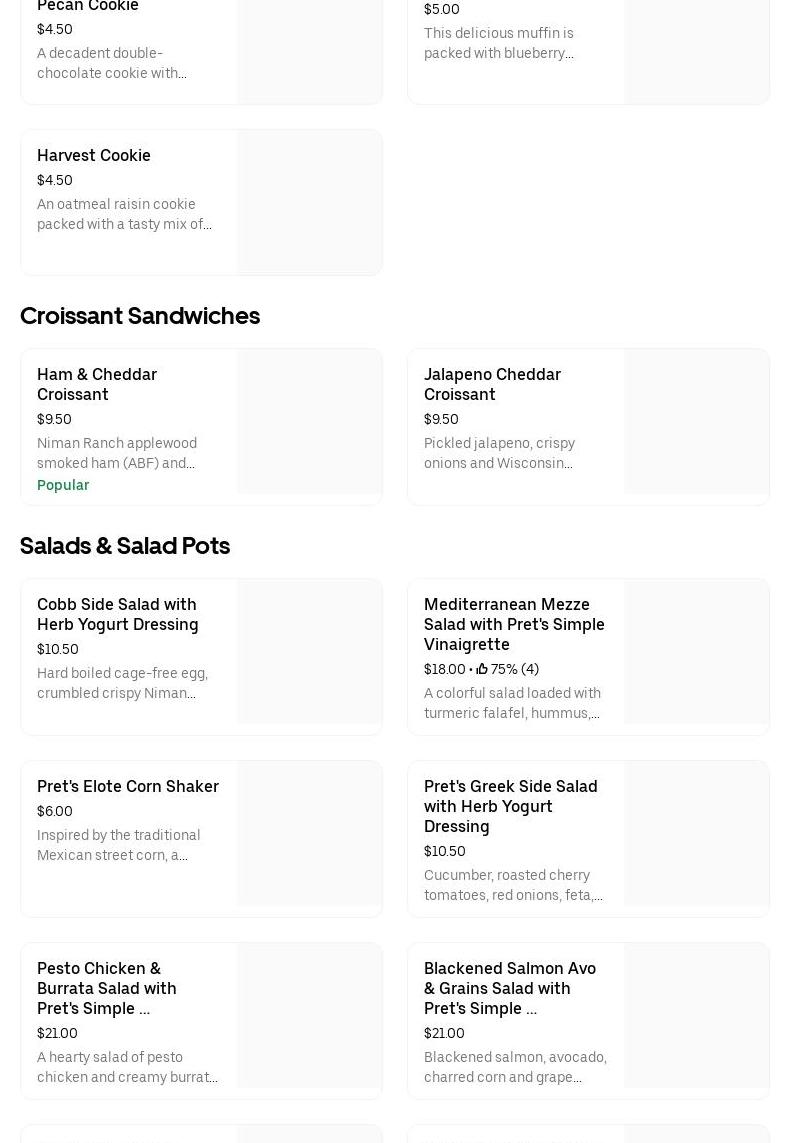804x1143 pixels.
Task: Click the Ham & Cheddar Croissant photo
Action: tap(309, 421)
